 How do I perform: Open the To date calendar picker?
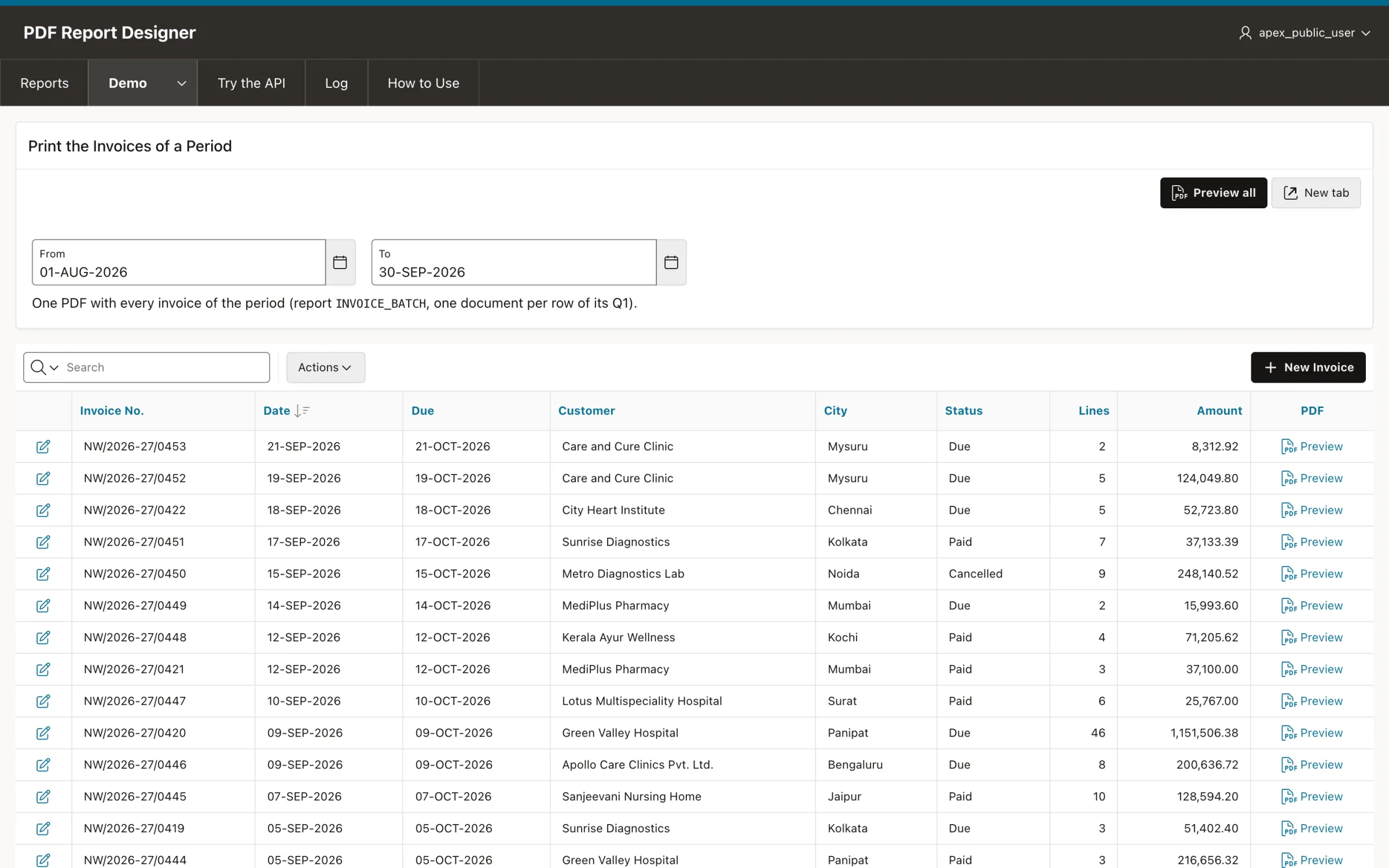tap(671, 262)
